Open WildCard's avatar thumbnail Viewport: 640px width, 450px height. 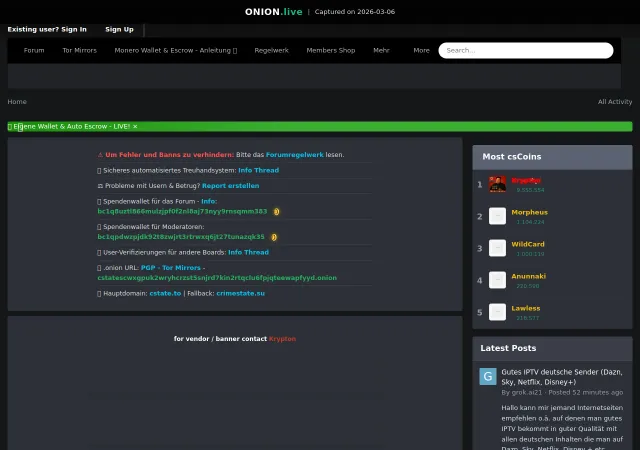coord(497,248)
